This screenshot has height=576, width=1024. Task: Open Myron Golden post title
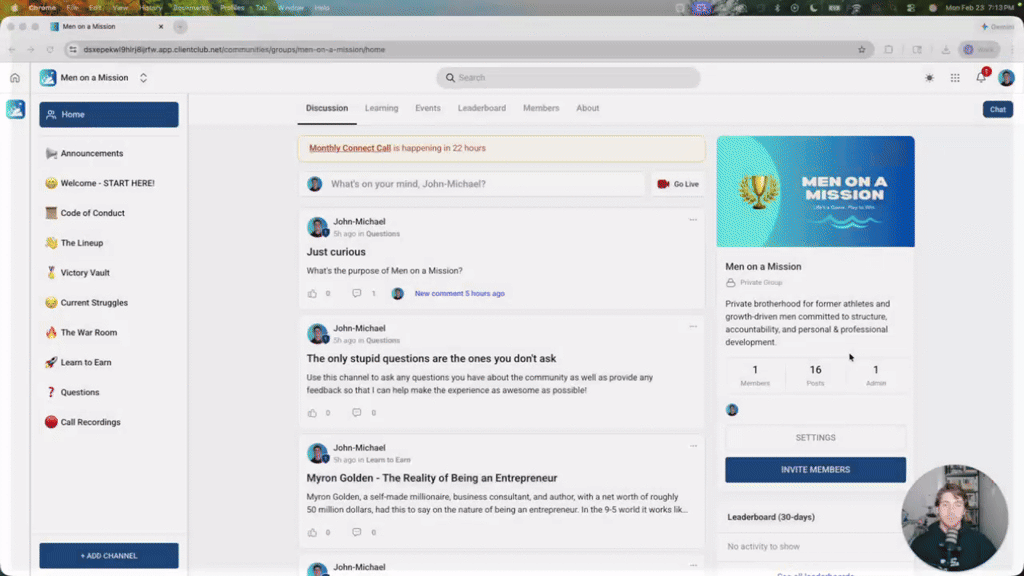[432, 478]
